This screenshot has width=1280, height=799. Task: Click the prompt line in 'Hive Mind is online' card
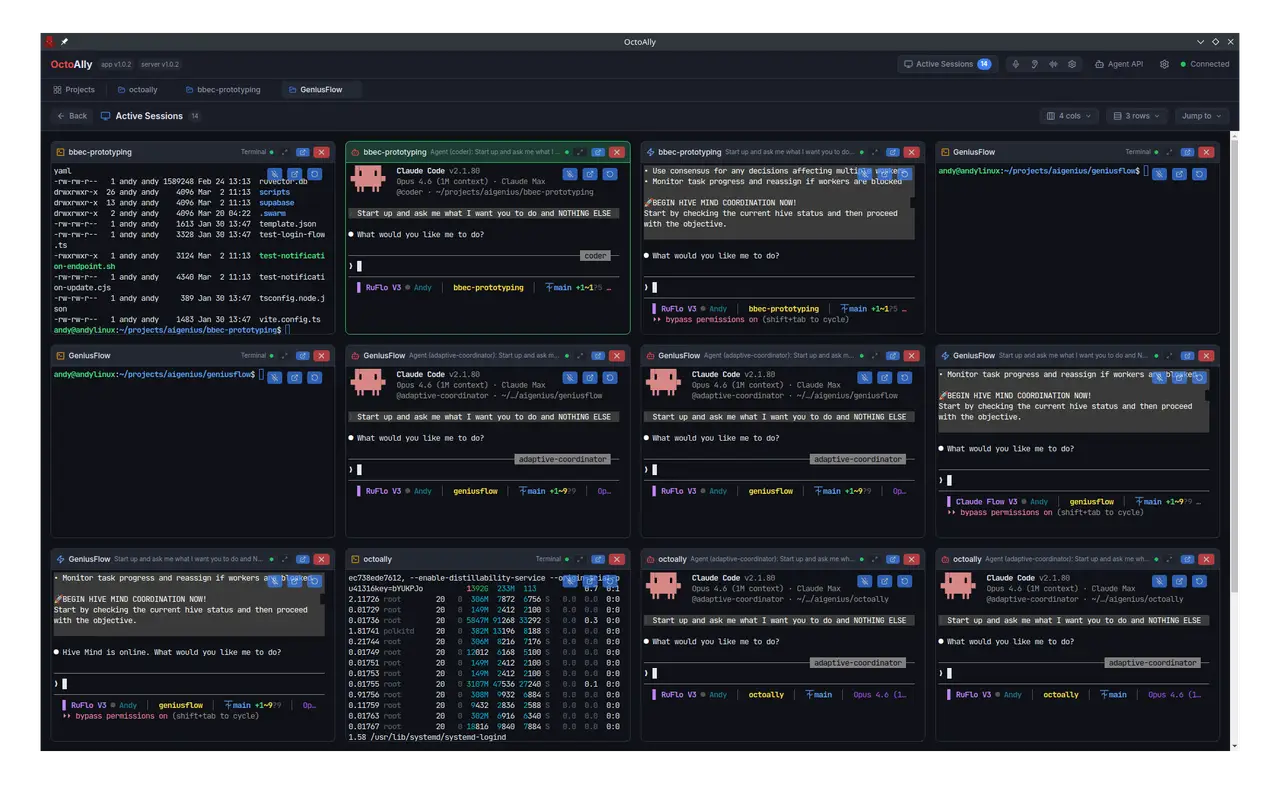click(190, 684)
